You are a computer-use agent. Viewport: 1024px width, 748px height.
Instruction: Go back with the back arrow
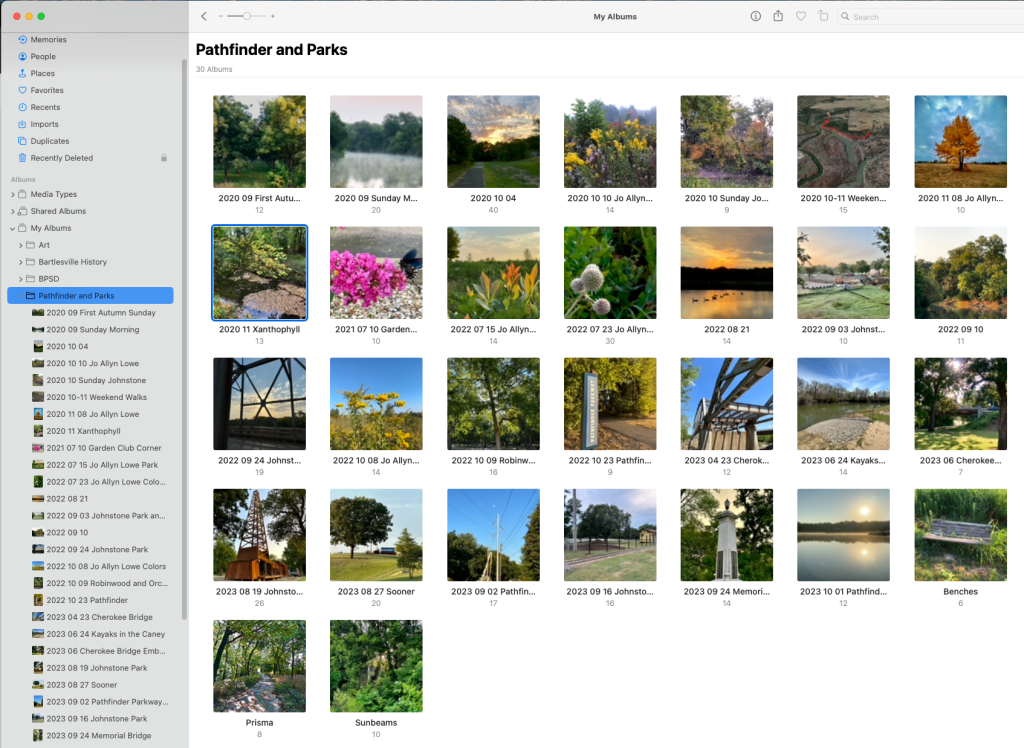pos(204,16)
